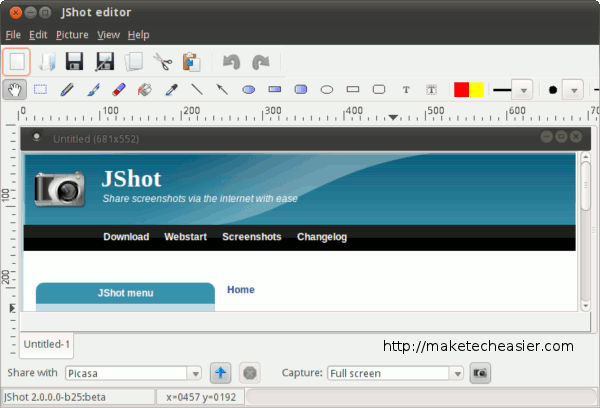Click the Save floppy disk icon
The width and height of the screenshot is (600, 408).
coord(74,62)
